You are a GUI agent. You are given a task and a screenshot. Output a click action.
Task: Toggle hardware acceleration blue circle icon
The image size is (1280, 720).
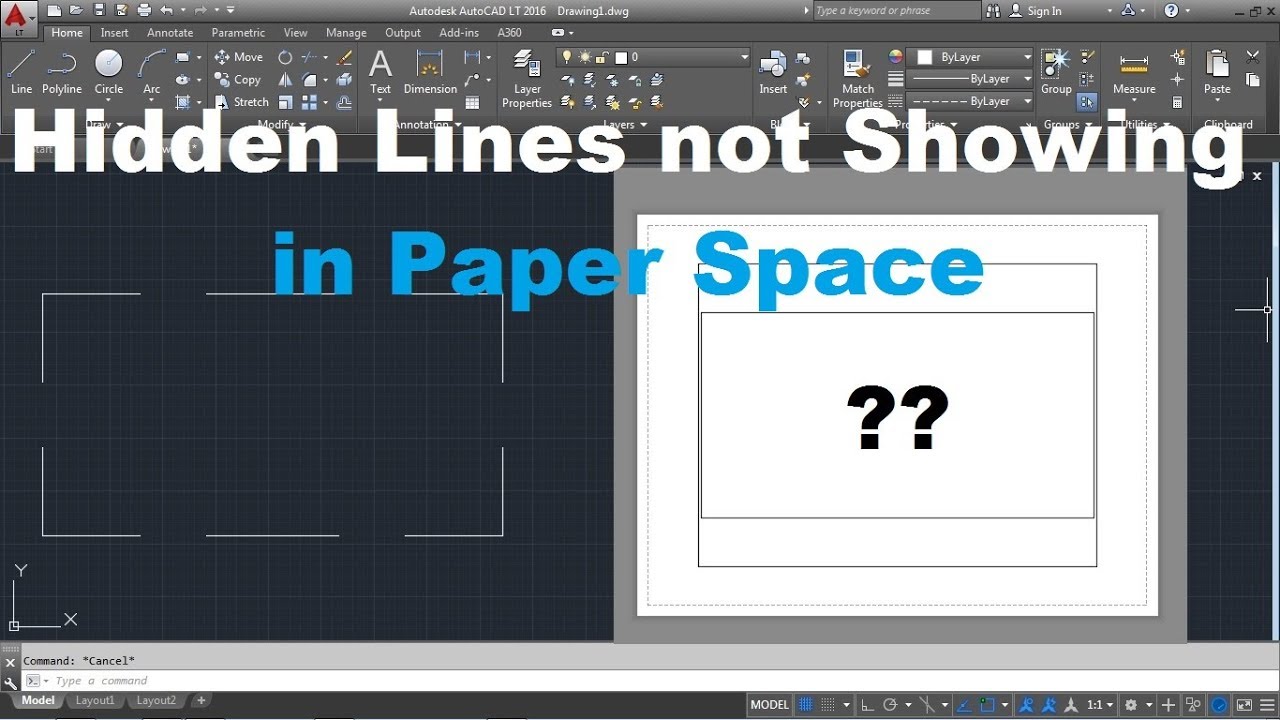tap(1220, 704)
